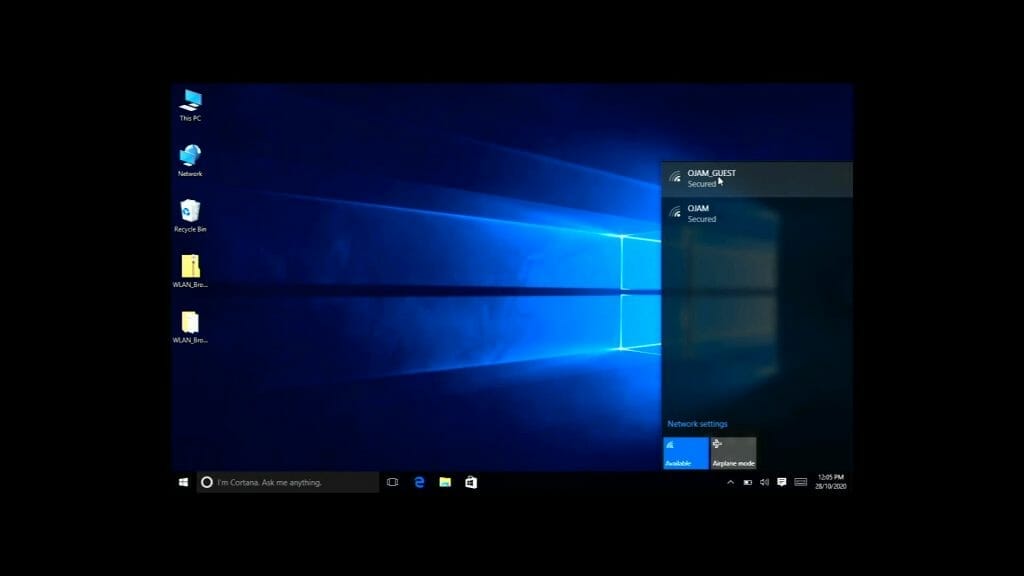Expand hidden icons in the system tray
This screenshot has width=1024, height=576.
pos(729,482)
